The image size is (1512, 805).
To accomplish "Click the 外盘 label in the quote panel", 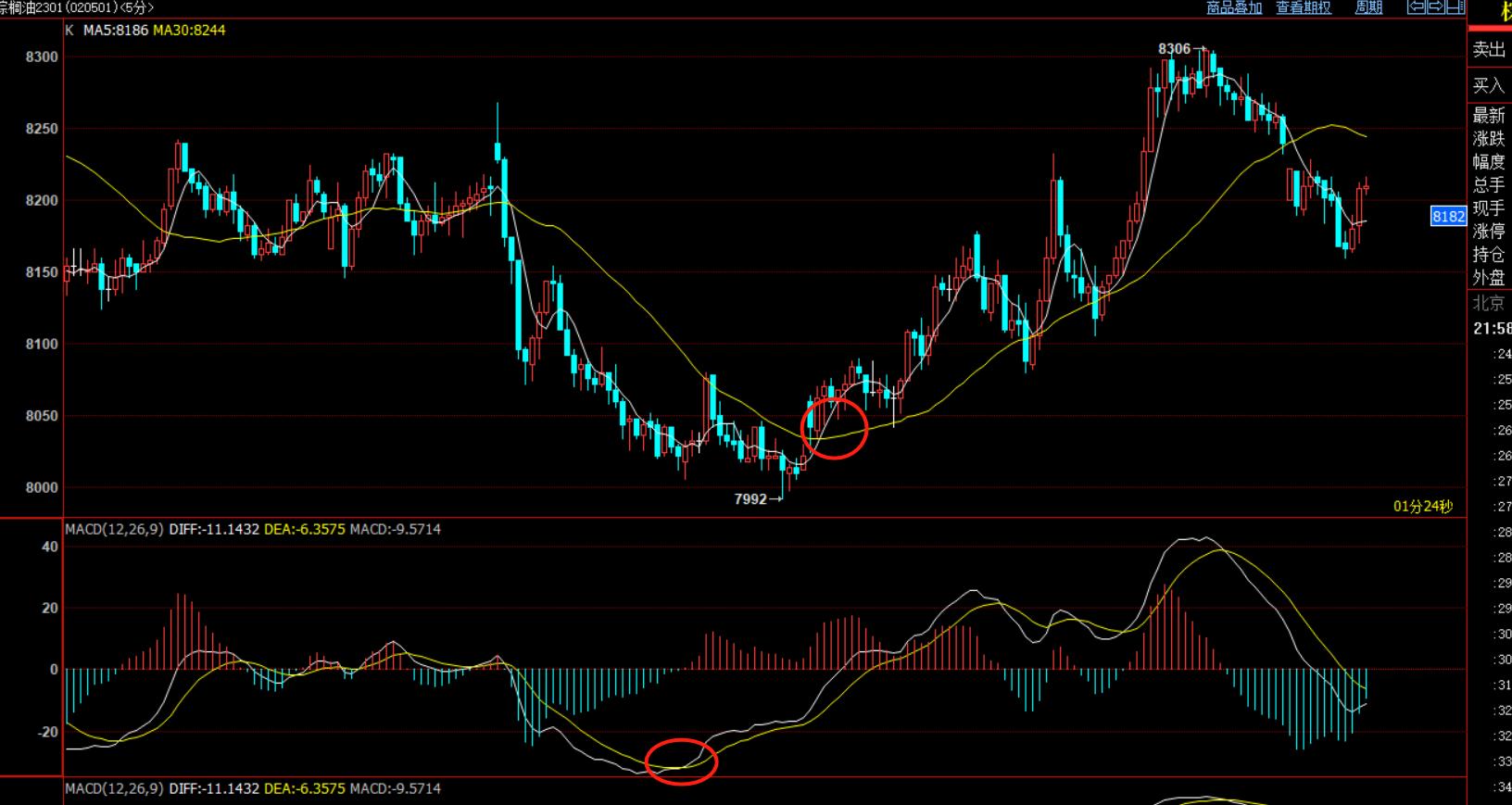I will point(1490,278).
